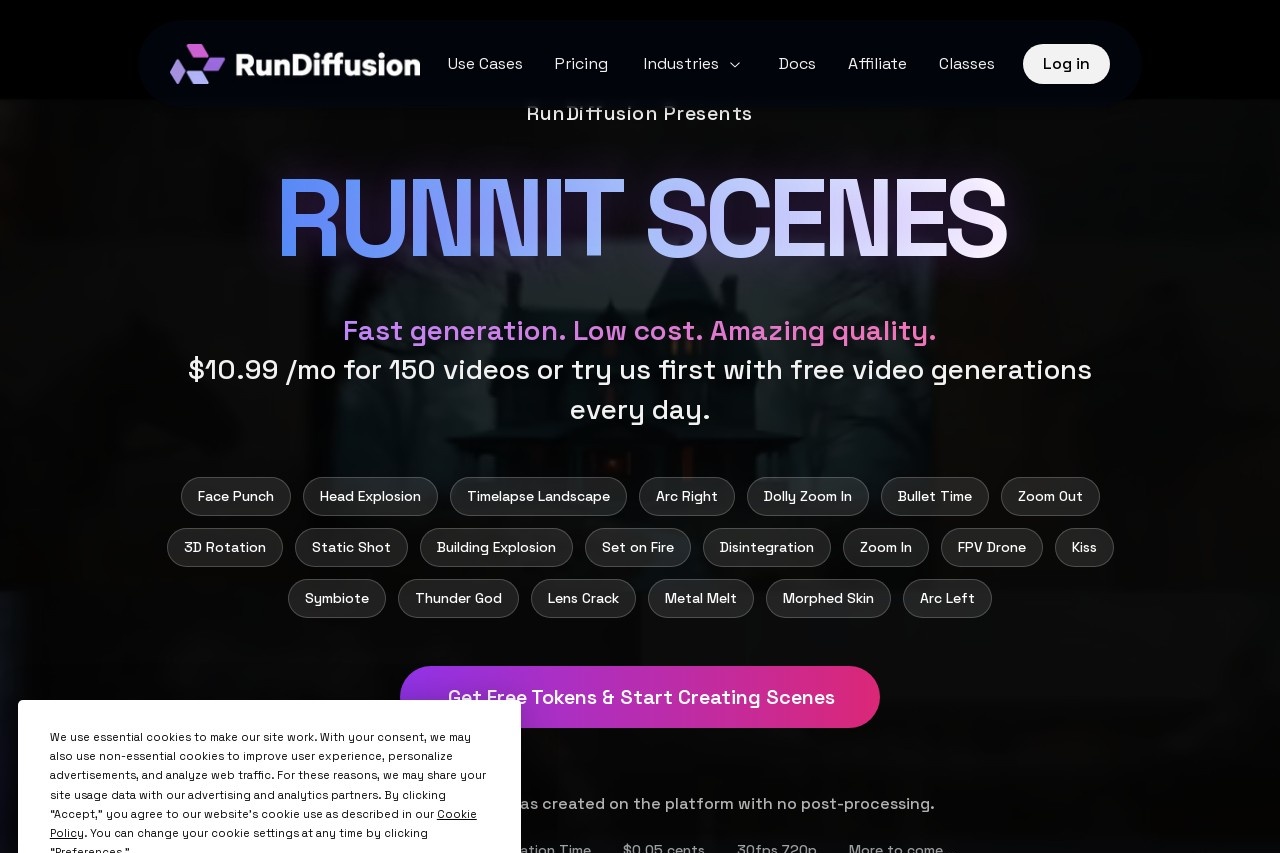
Task: Click the RunDiffusion logo icon
Action: pyautogui.click(x=197, y=64)
